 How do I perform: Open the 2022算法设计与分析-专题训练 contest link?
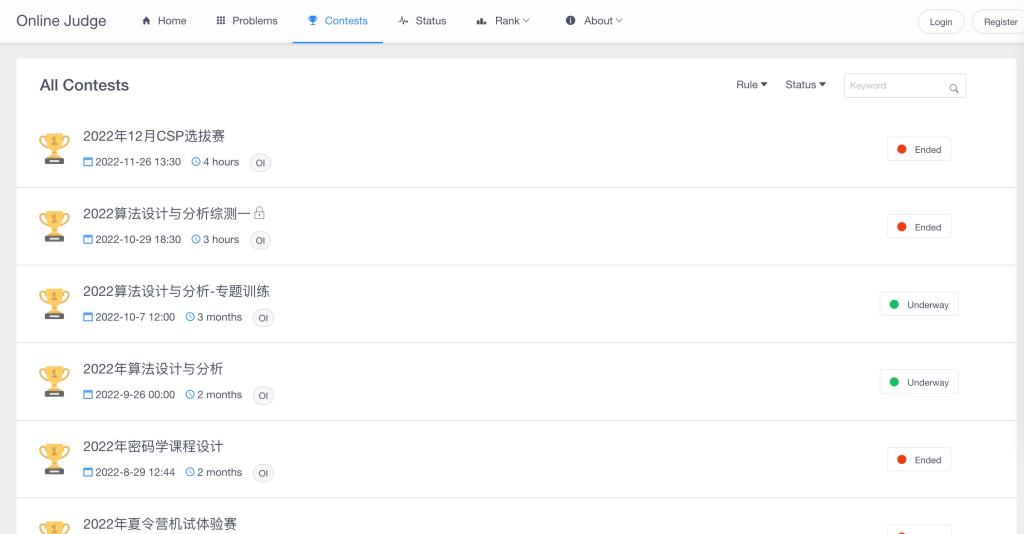[x=176, y=291]
